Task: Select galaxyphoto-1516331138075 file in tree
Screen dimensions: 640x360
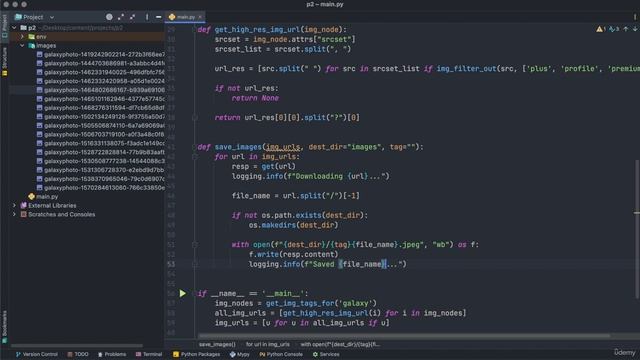Action: 104,143
